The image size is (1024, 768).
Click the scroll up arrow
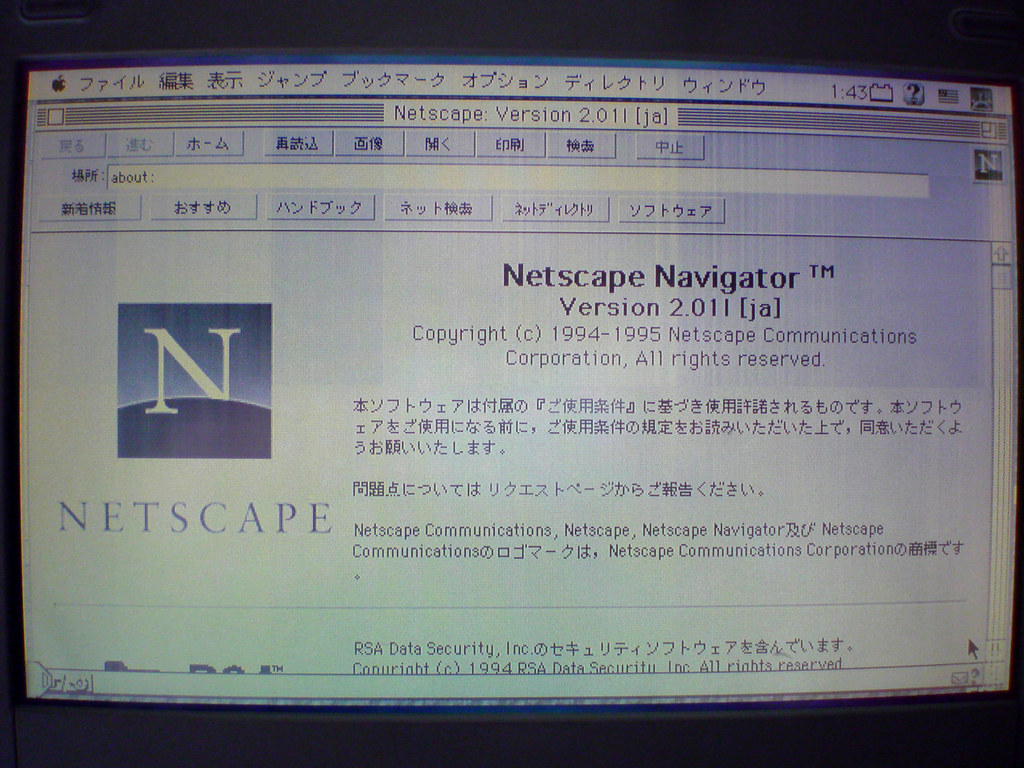coord(1000,255)
